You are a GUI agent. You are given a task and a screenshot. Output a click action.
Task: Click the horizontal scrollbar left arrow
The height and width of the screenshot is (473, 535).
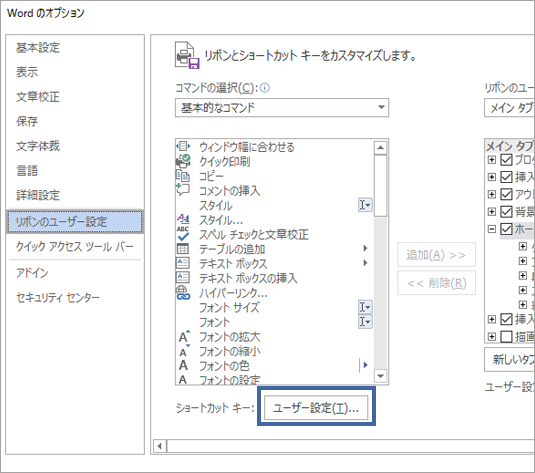(160, 446)
